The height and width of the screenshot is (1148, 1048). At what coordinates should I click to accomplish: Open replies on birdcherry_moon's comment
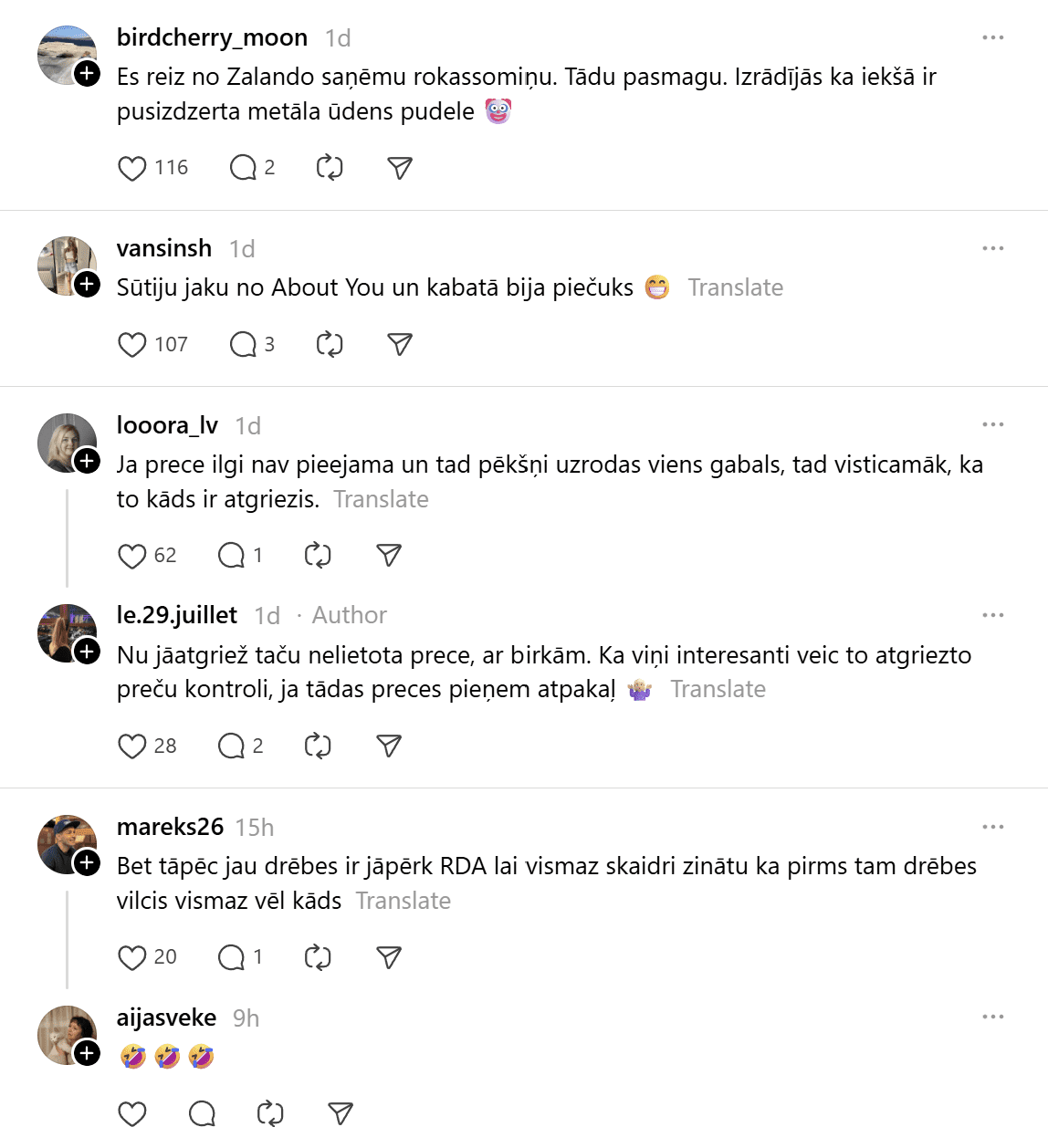point(243,168)
